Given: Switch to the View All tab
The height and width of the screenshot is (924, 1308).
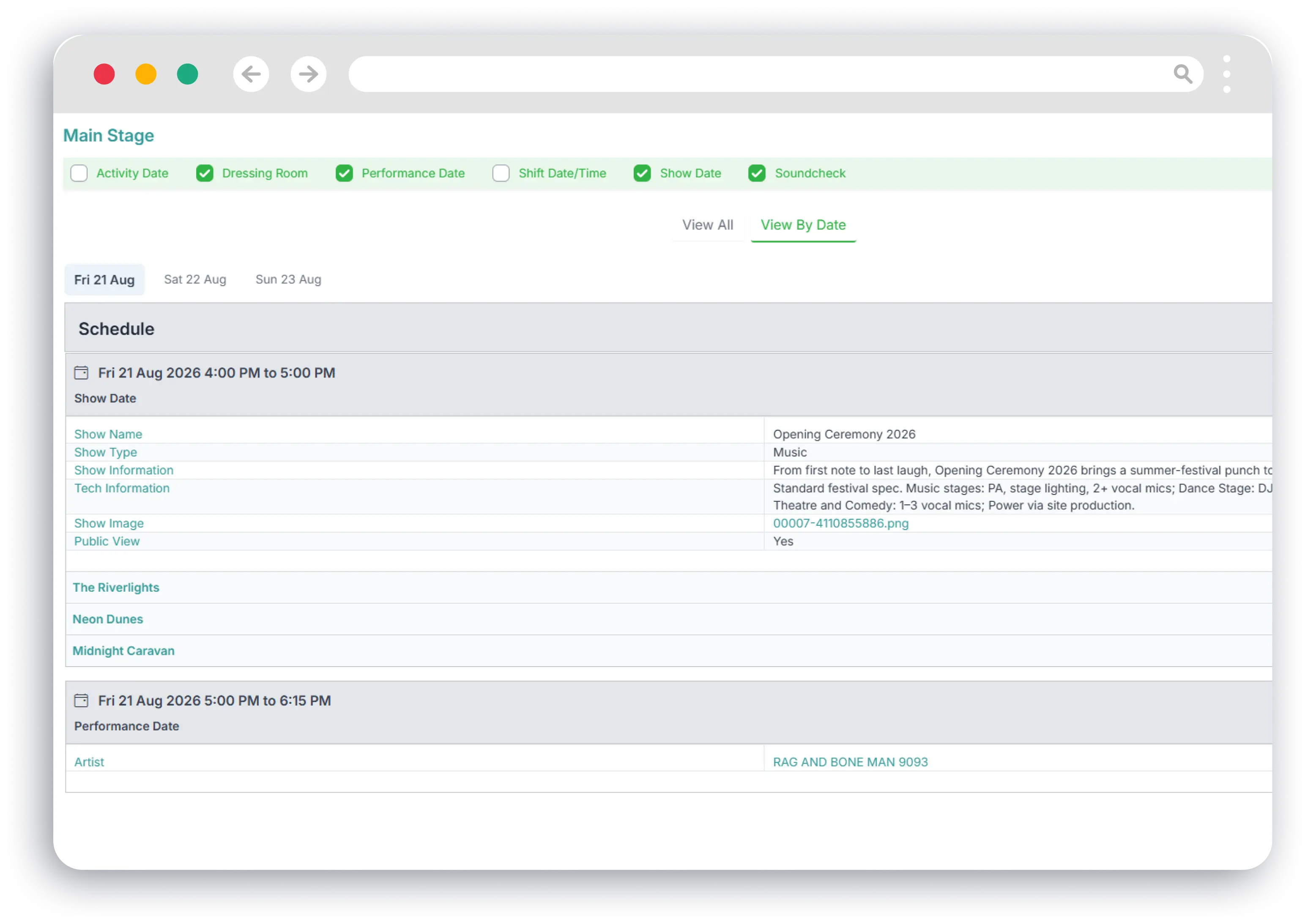Looking at the screenshot, I should click(x=708, y=225).
